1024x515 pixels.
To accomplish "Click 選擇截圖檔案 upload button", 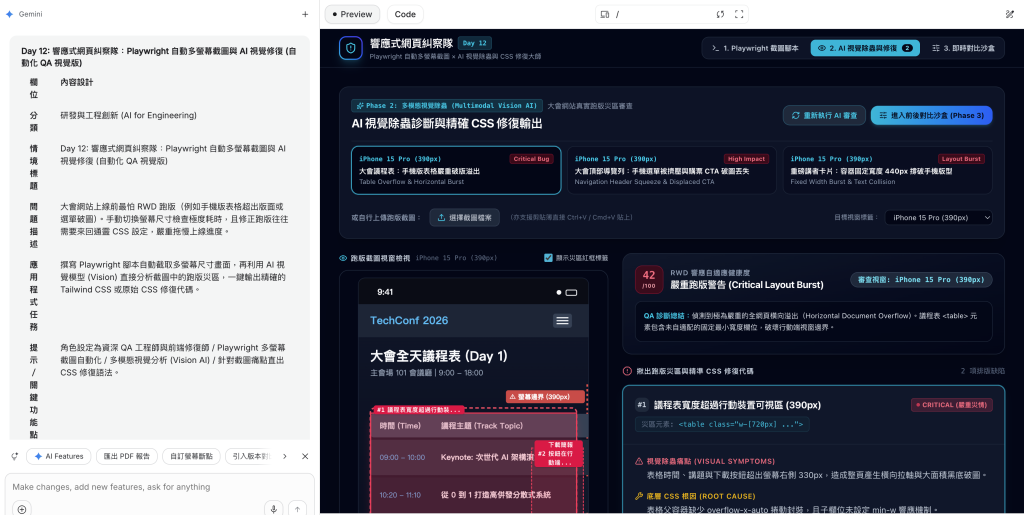I will tap(465, 217).
